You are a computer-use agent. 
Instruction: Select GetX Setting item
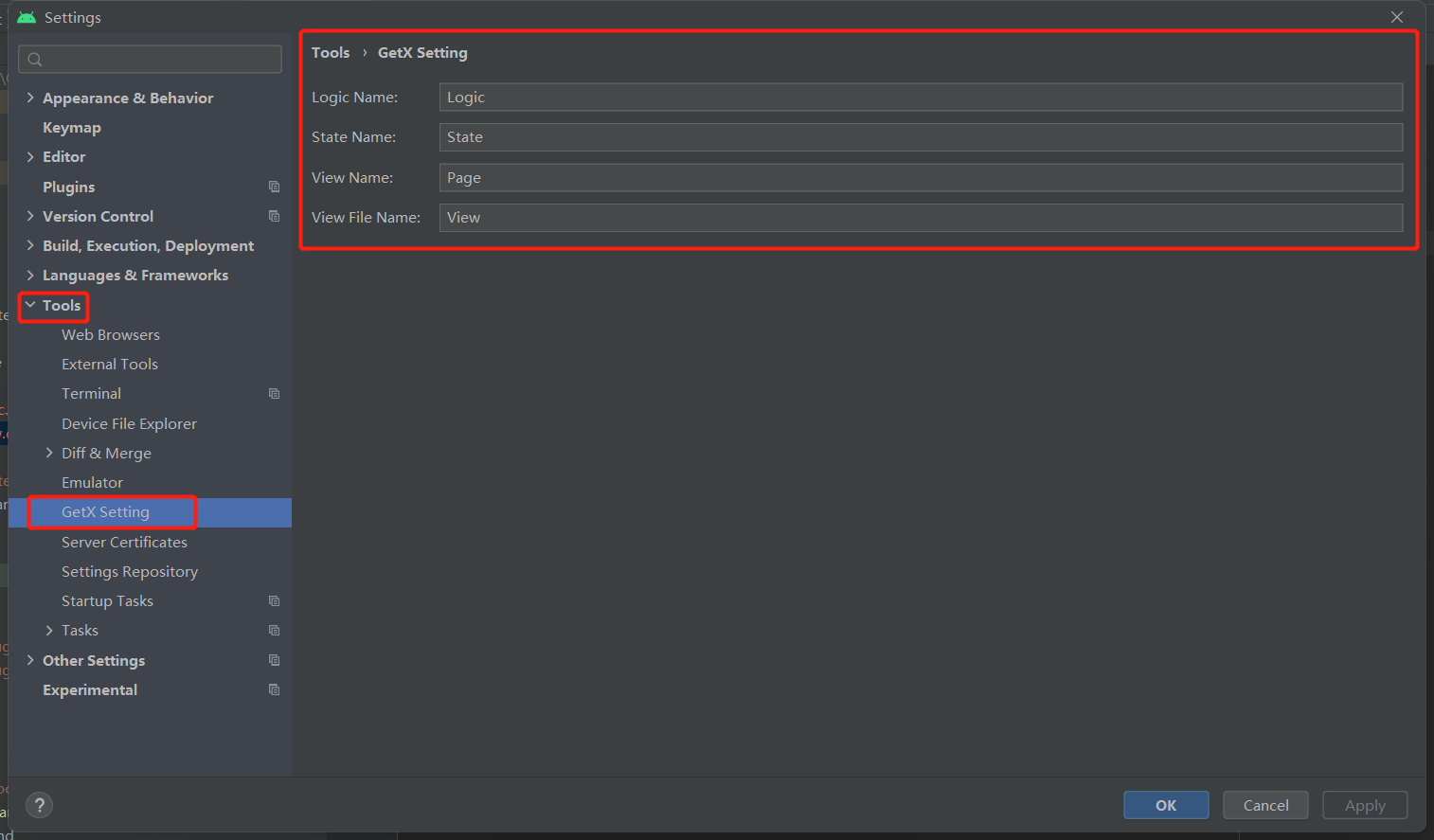tap(105, 512)
